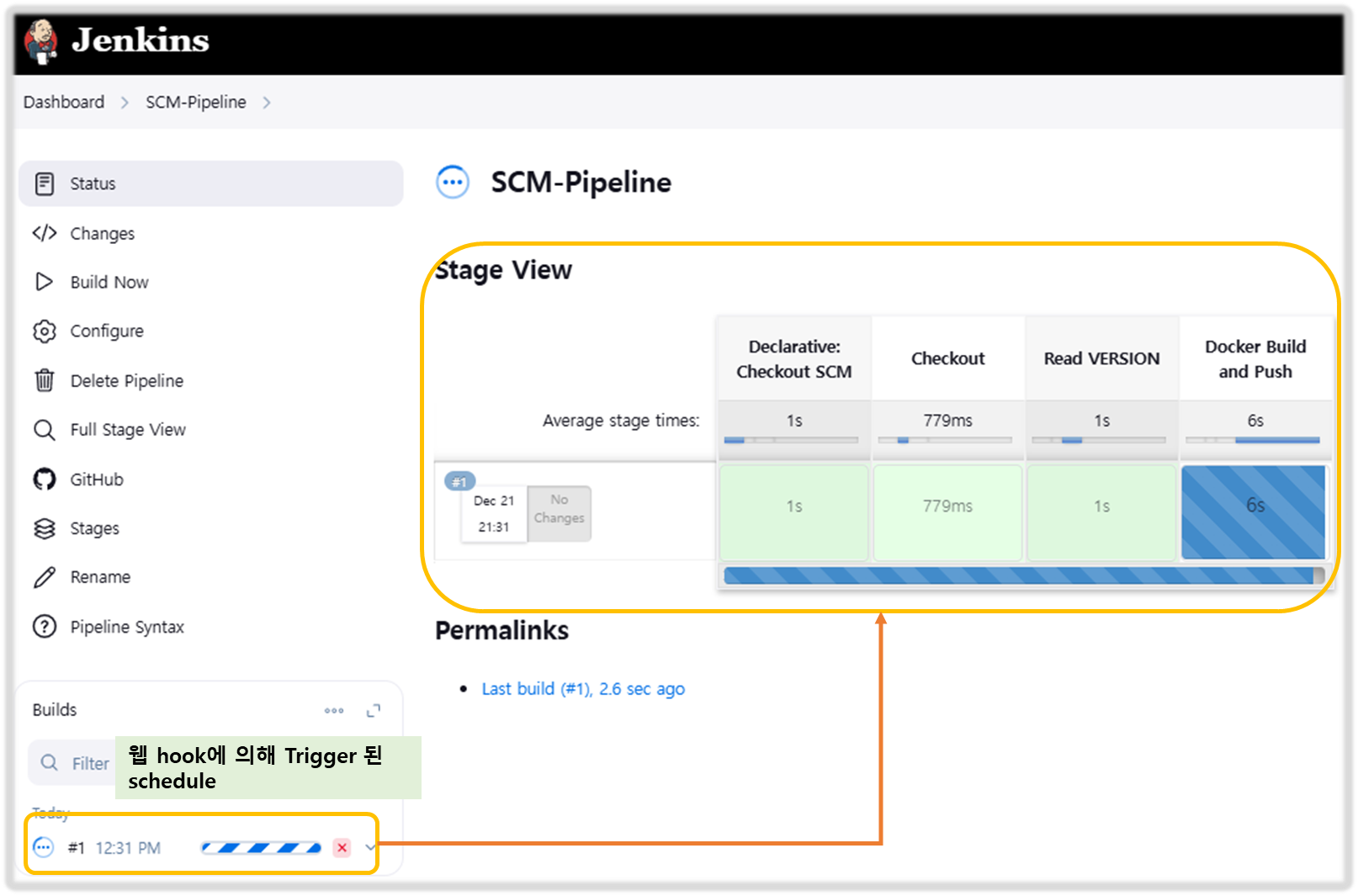Open the Jenkins home title text
This screenshot has height=896, width=1358.
[141, 40]
